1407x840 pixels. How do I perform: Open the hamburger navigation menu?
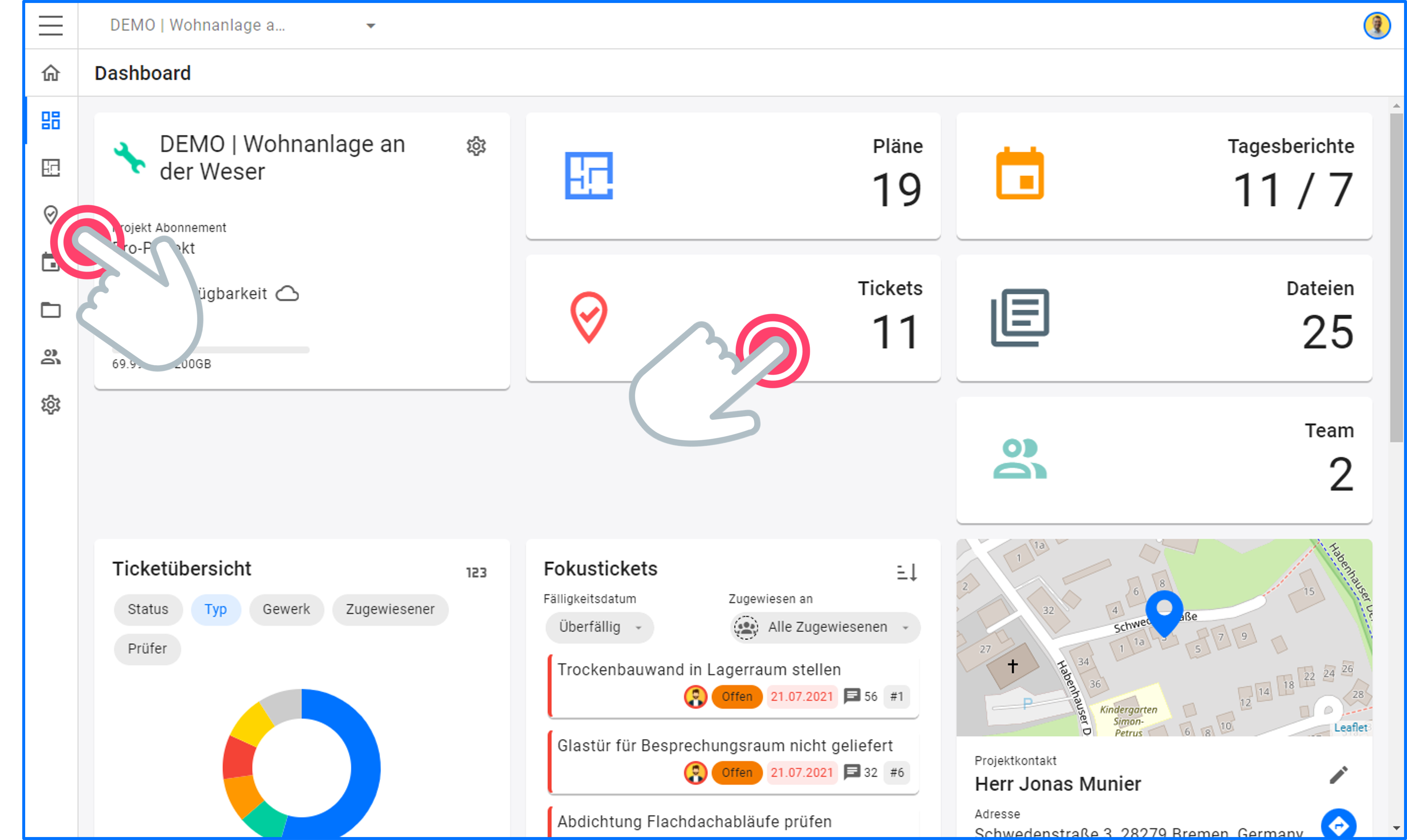pos(50,26)
